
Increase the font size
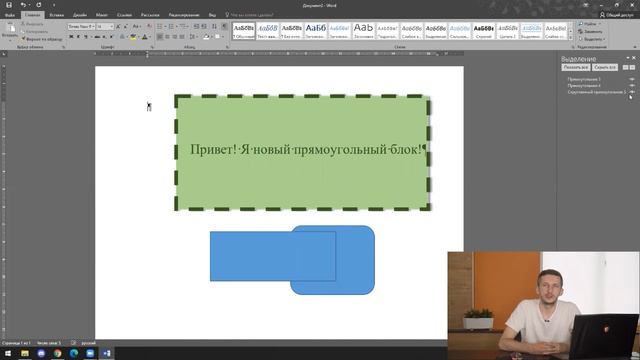click(x=118, y=27)
